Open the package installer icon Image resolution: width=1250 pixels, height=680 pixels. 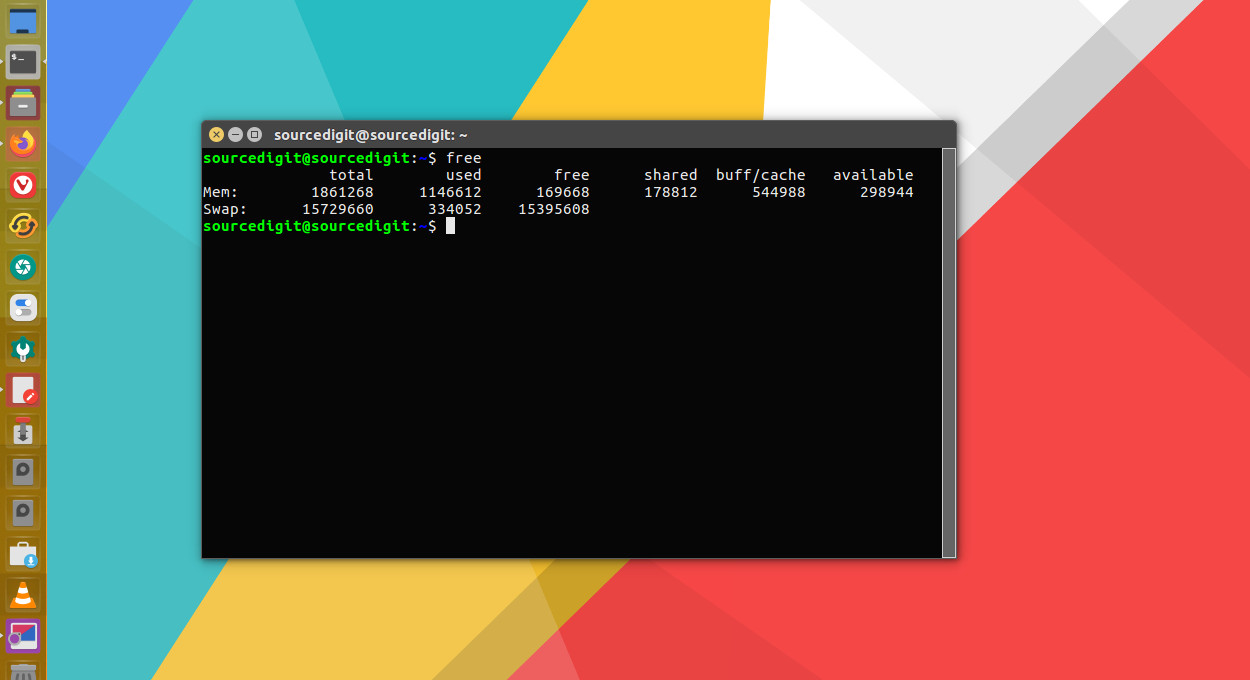click(x=22, y=430)
